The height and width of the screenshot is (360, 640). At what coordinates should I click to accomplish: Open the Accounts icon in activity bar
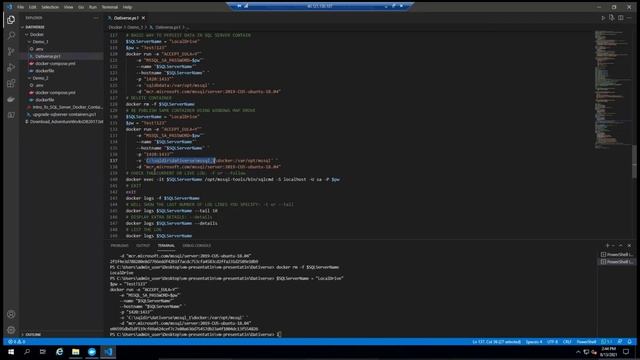click(11, 314)
